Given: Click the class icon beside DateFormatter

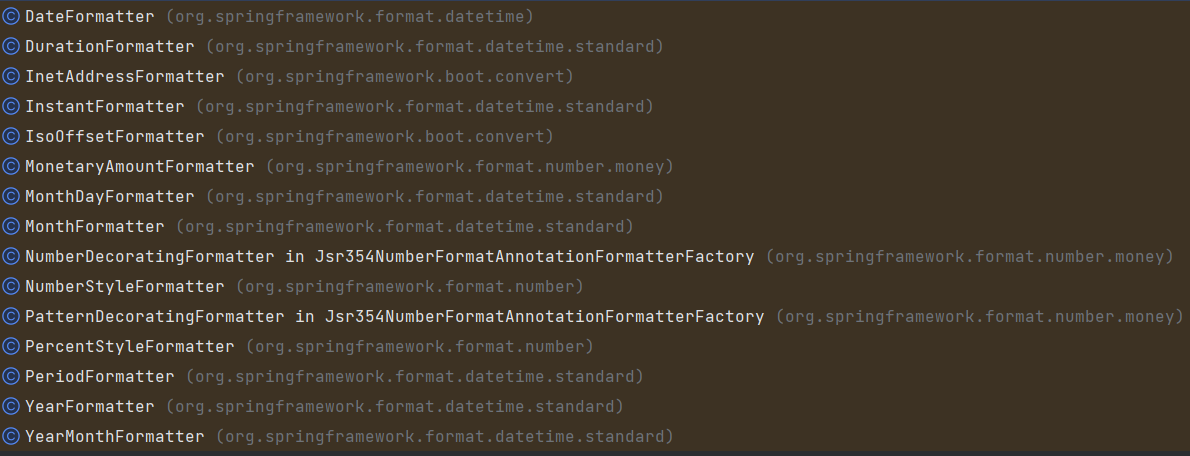Looking at the screenshot, I should tap(11, 16).
